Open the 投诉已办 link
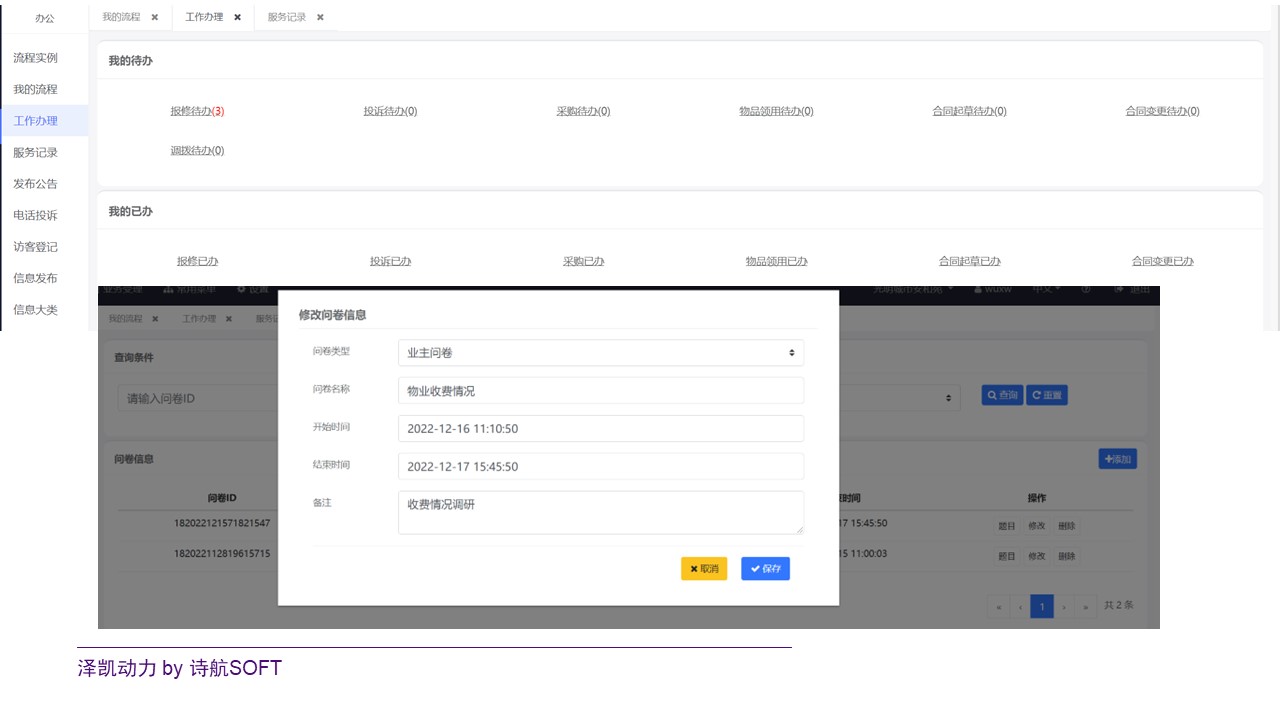This screenshot has height=720, width=1280. click(390, 261)
